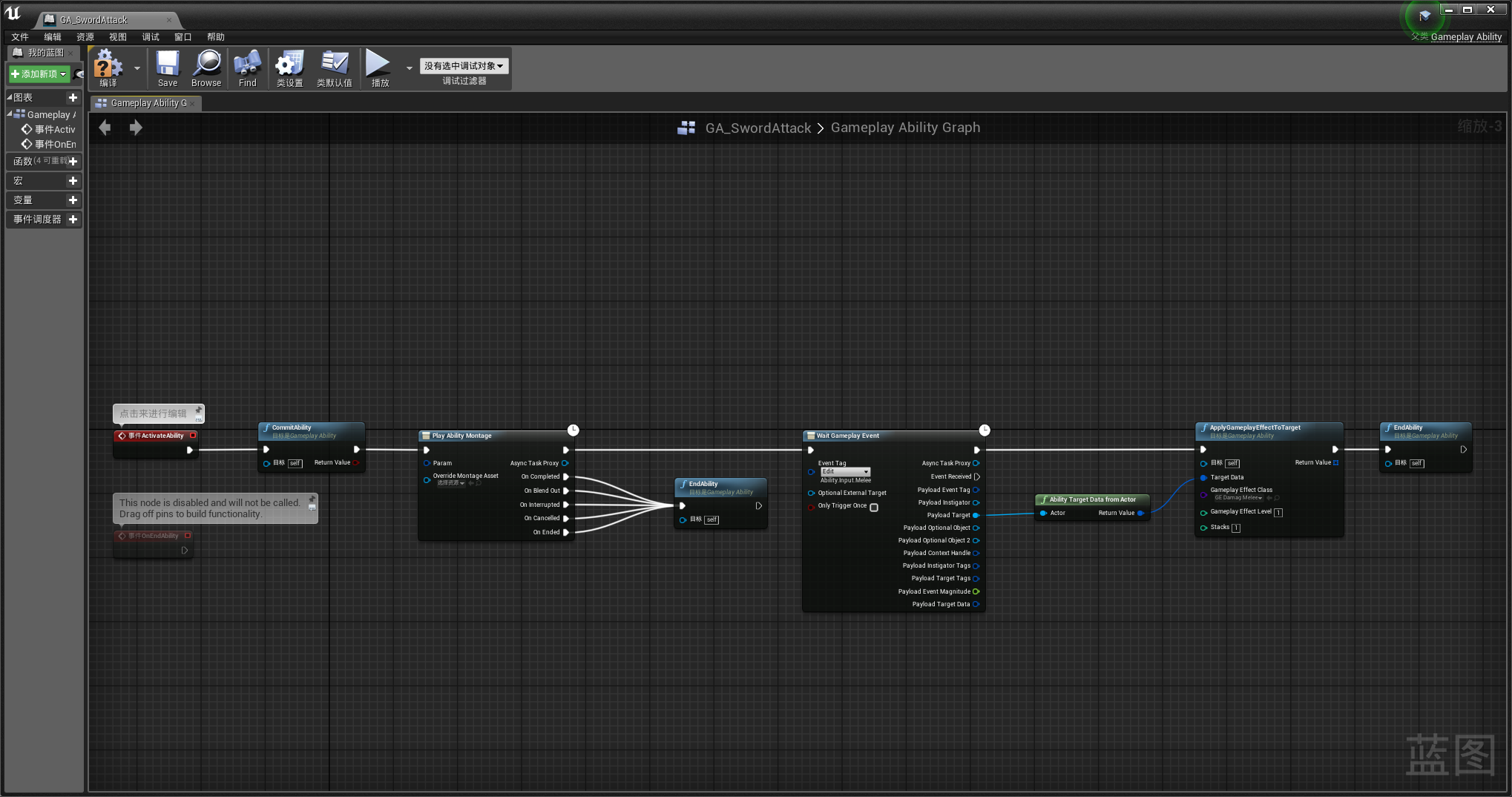Viewport: 1512px width, 797px height.
Task: Select 事件ActivateAbility item in the graph tree
Action: (54, 129)
